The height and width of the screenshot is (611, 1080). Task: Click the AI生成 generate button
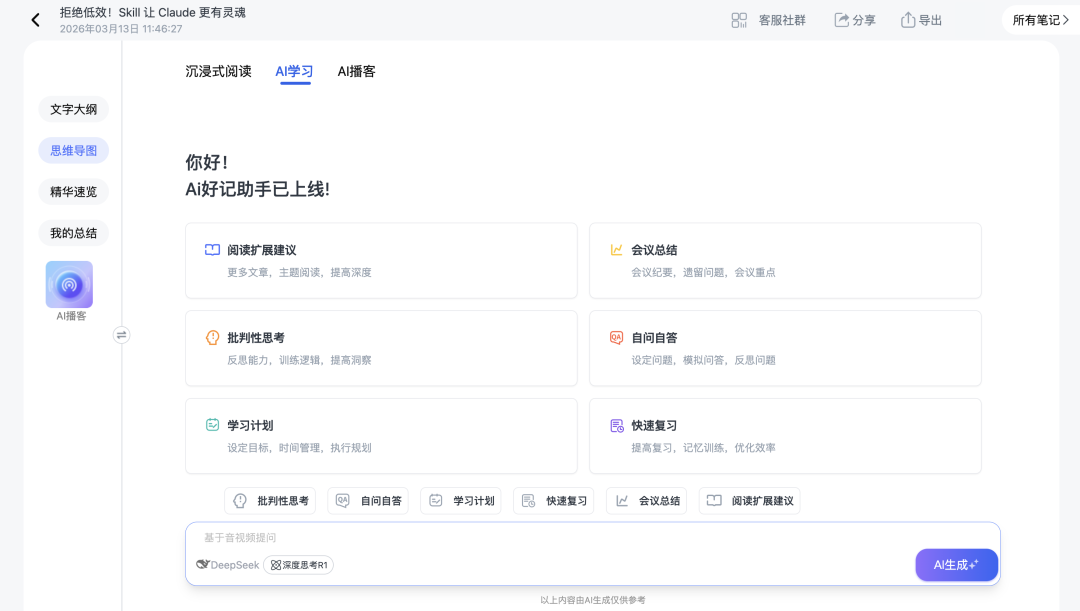pos(956,565)
